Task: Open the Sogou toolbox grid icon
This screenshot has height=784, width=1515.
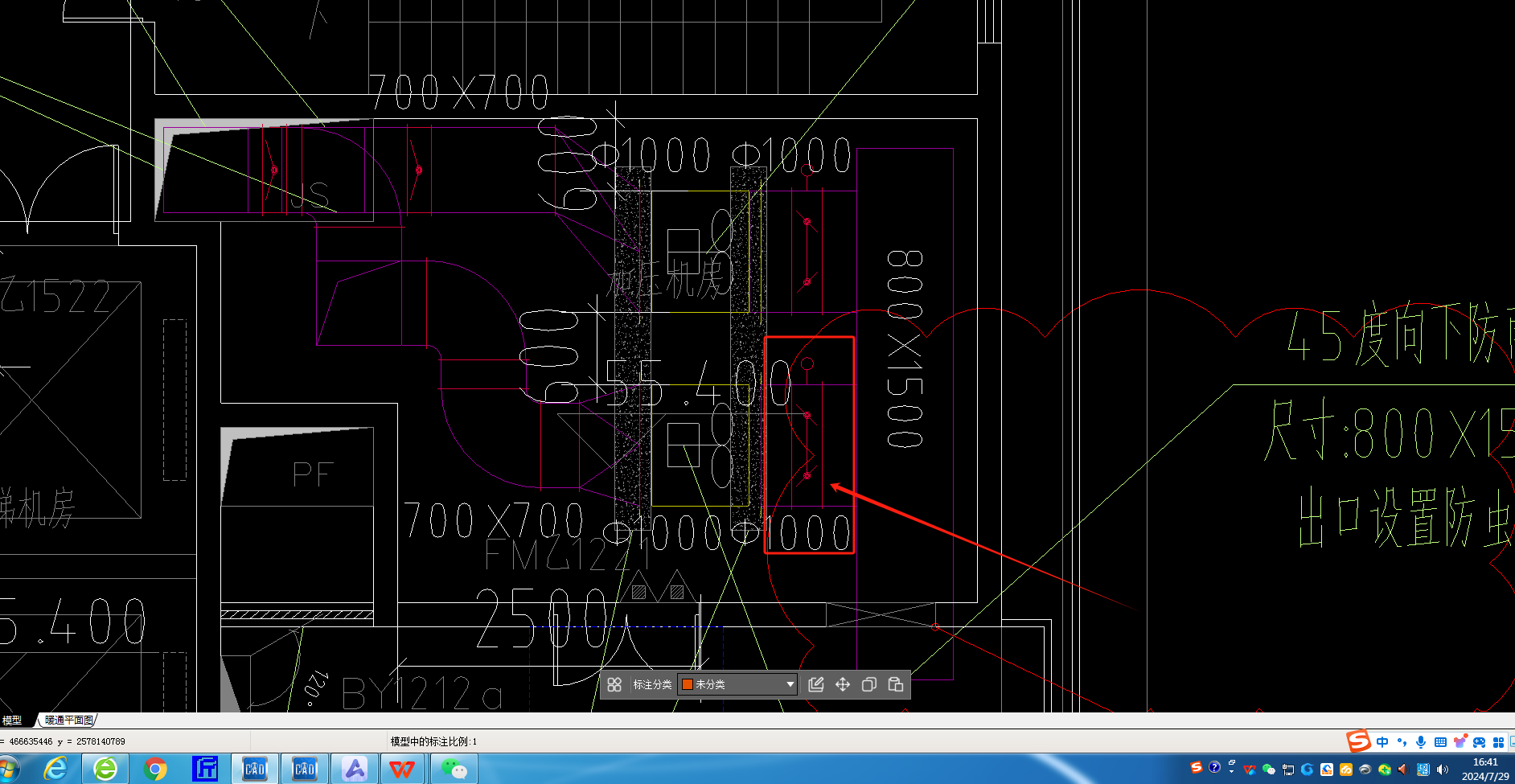Action: [1498, 742]
